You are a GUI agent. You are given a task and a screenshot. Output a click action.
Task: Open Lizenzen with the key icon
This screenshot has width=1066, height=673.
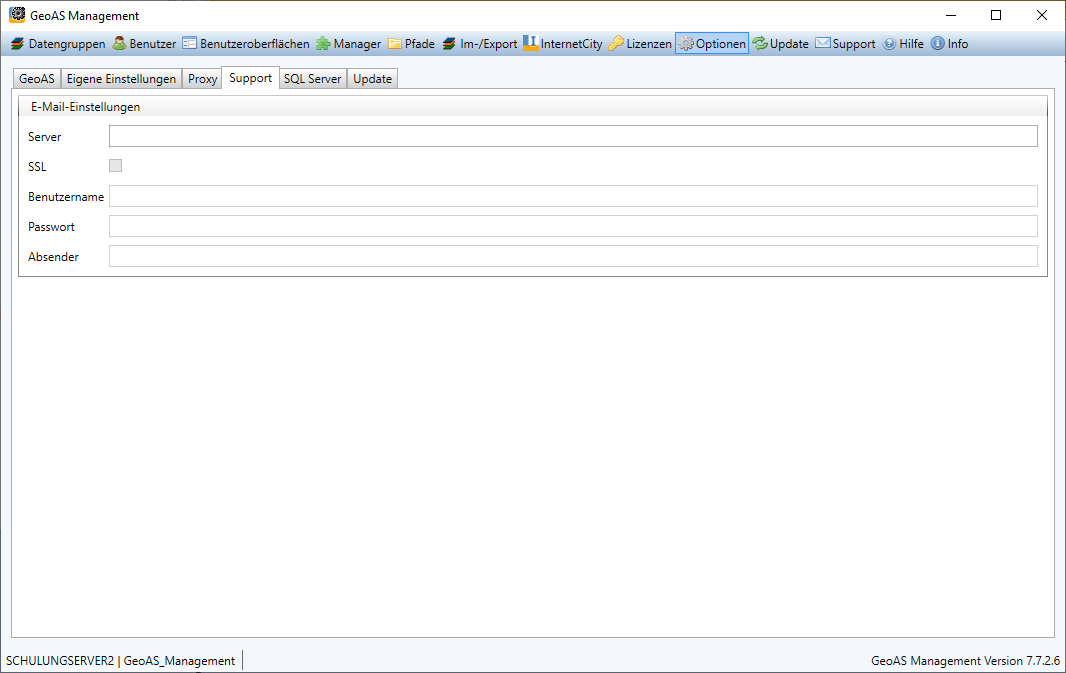click(x=616, y=44)
